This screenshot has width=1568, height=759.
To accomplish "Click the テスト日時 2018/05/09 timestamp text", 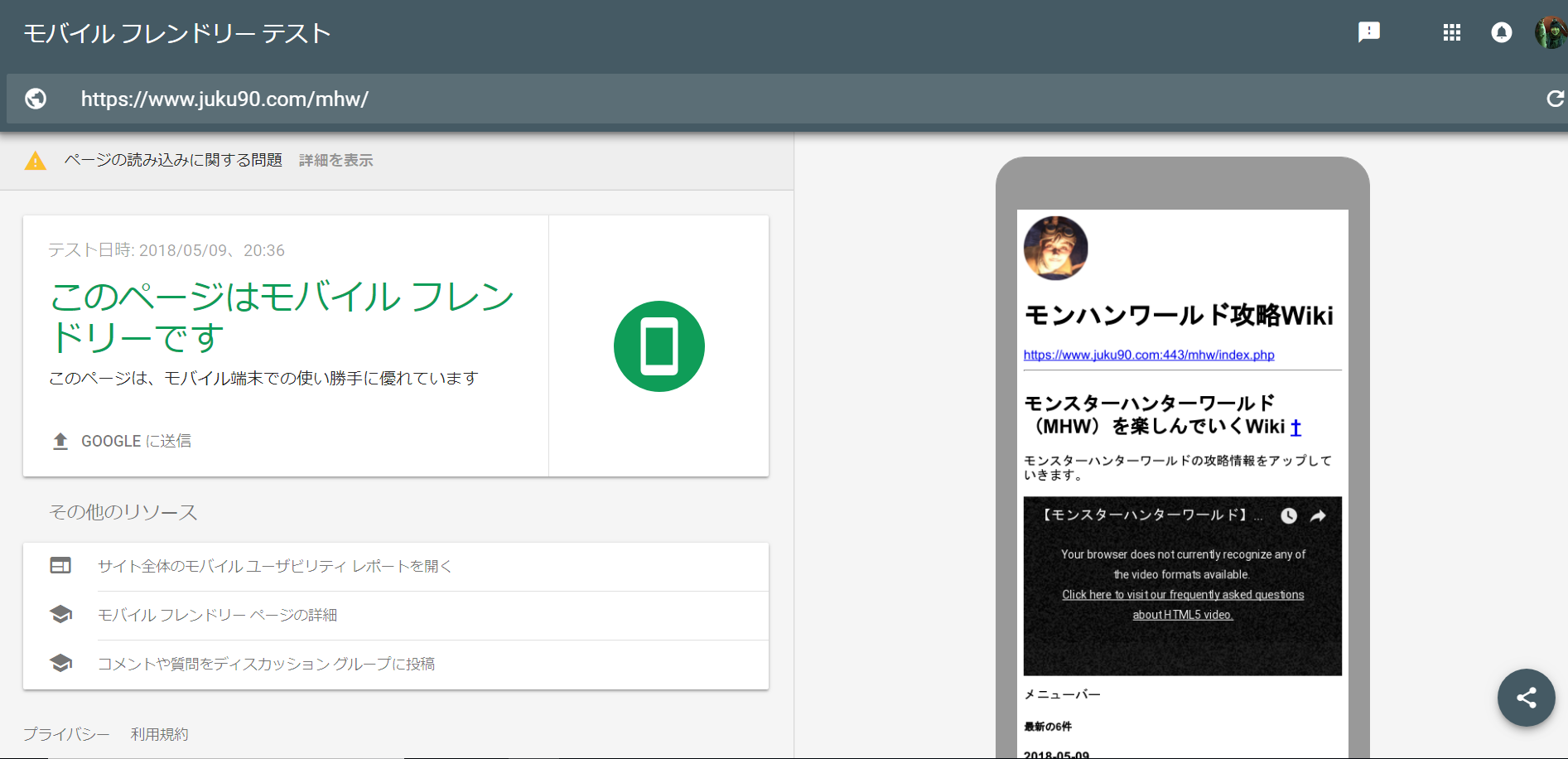I will click(166, 250).
